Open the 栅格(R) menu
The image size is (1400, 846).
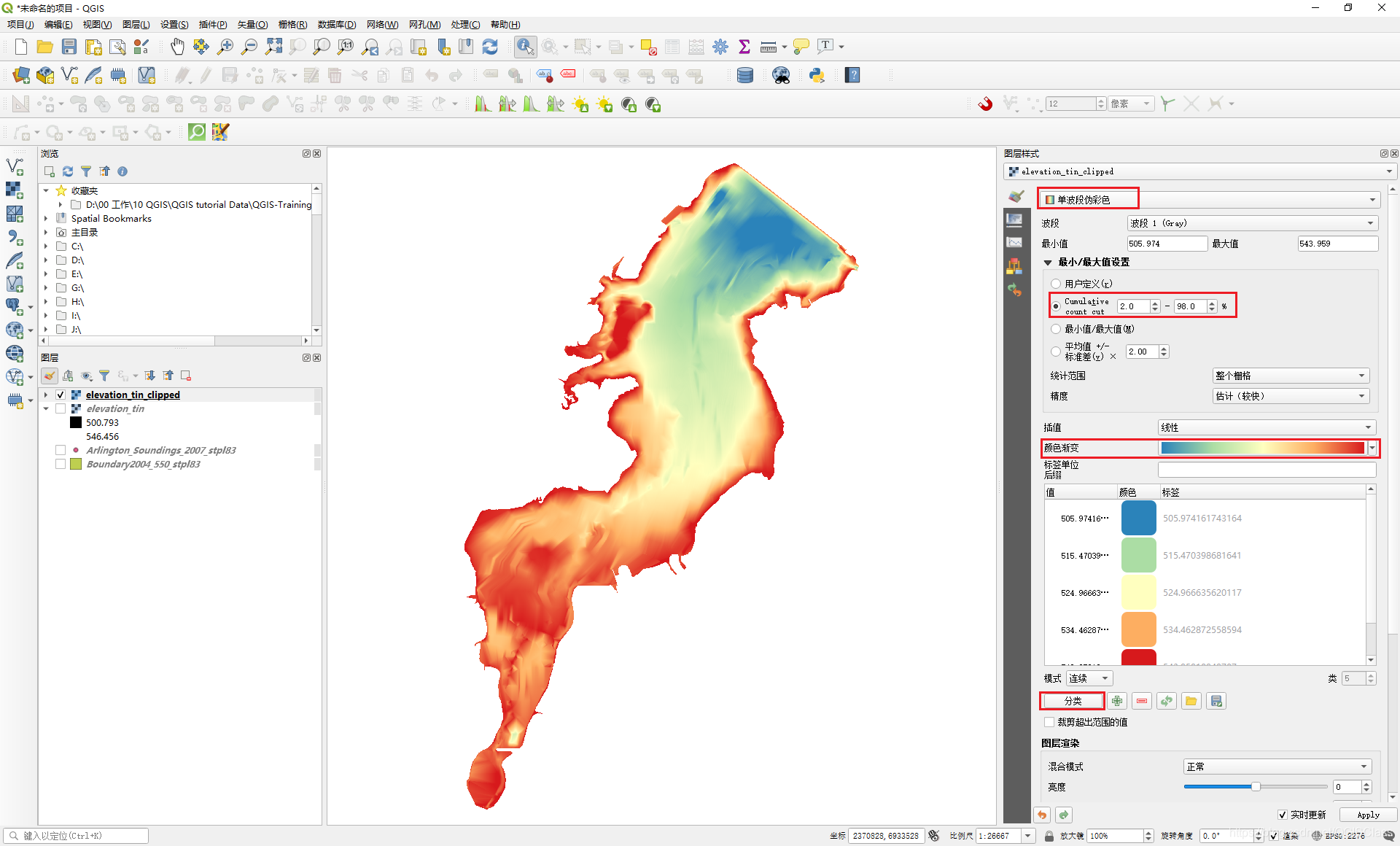click(292, 25)
